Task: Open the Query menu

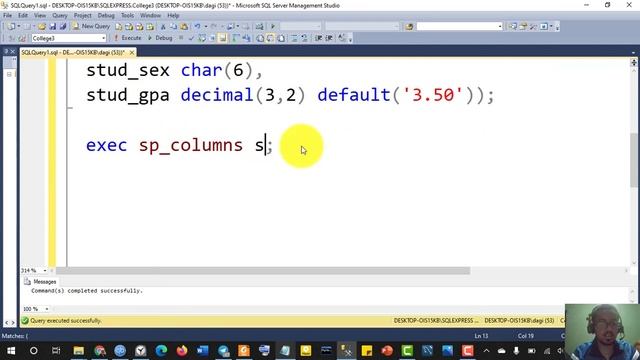Action: point(60,16)
